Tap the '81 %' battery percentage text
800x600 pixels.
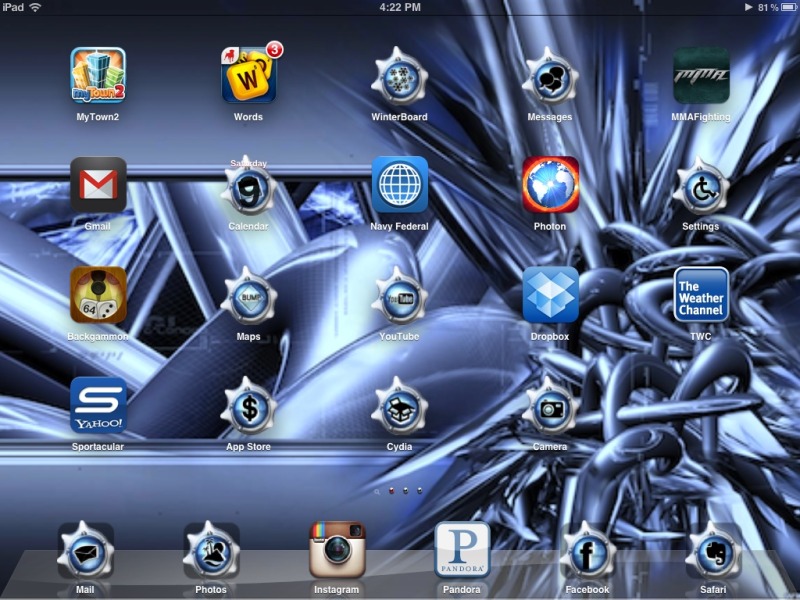(x=768, y=7)
